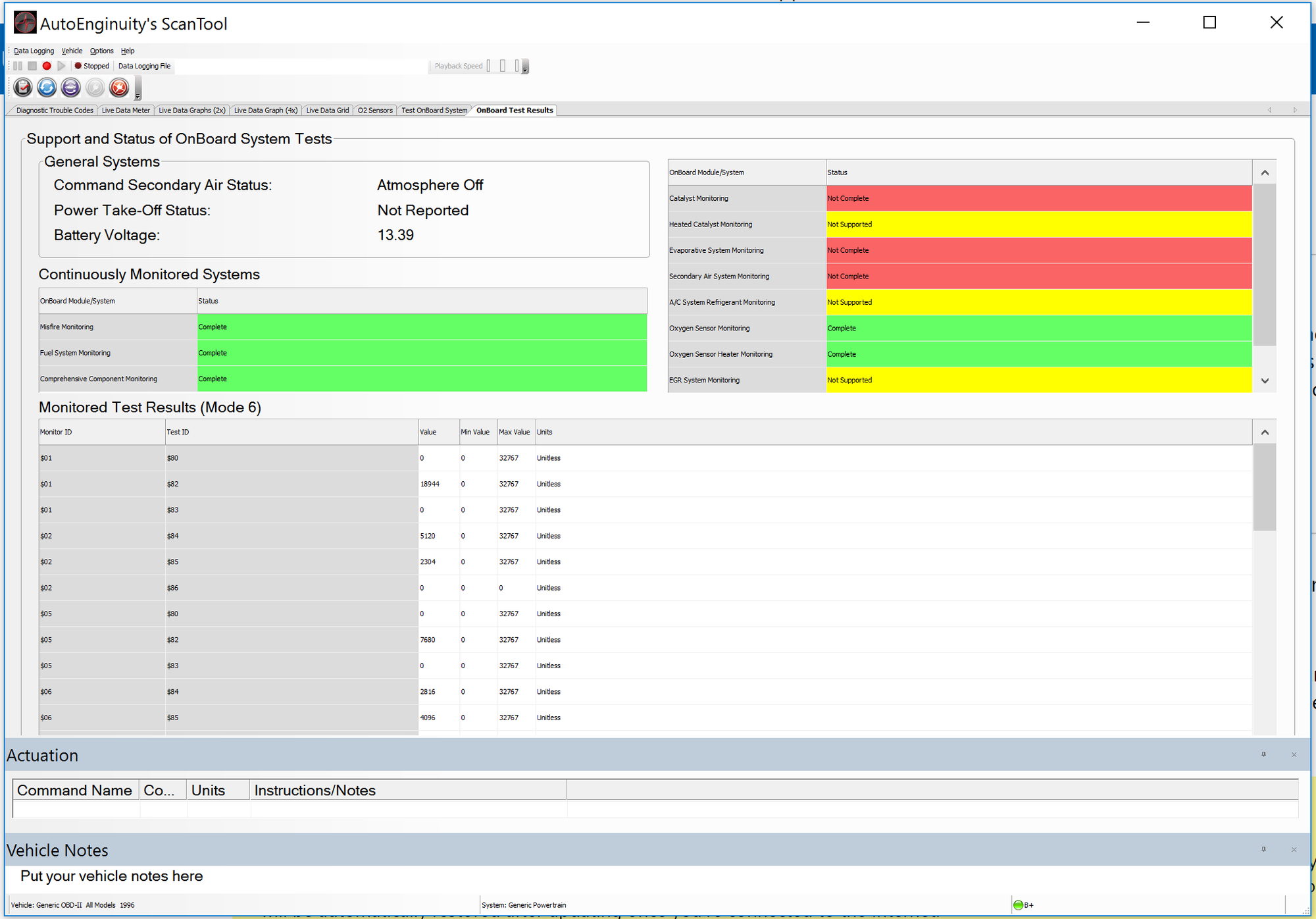Switch to the O2 Sensors tab
1316x919 pixels.
tap(375, 110)
